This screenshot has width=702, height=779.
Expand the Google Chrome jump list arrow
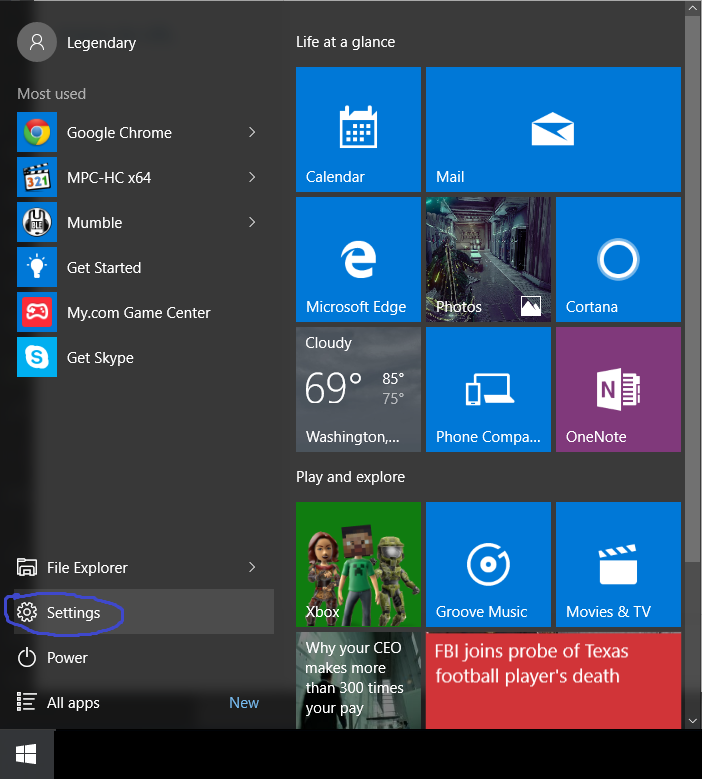pos(252,132)
